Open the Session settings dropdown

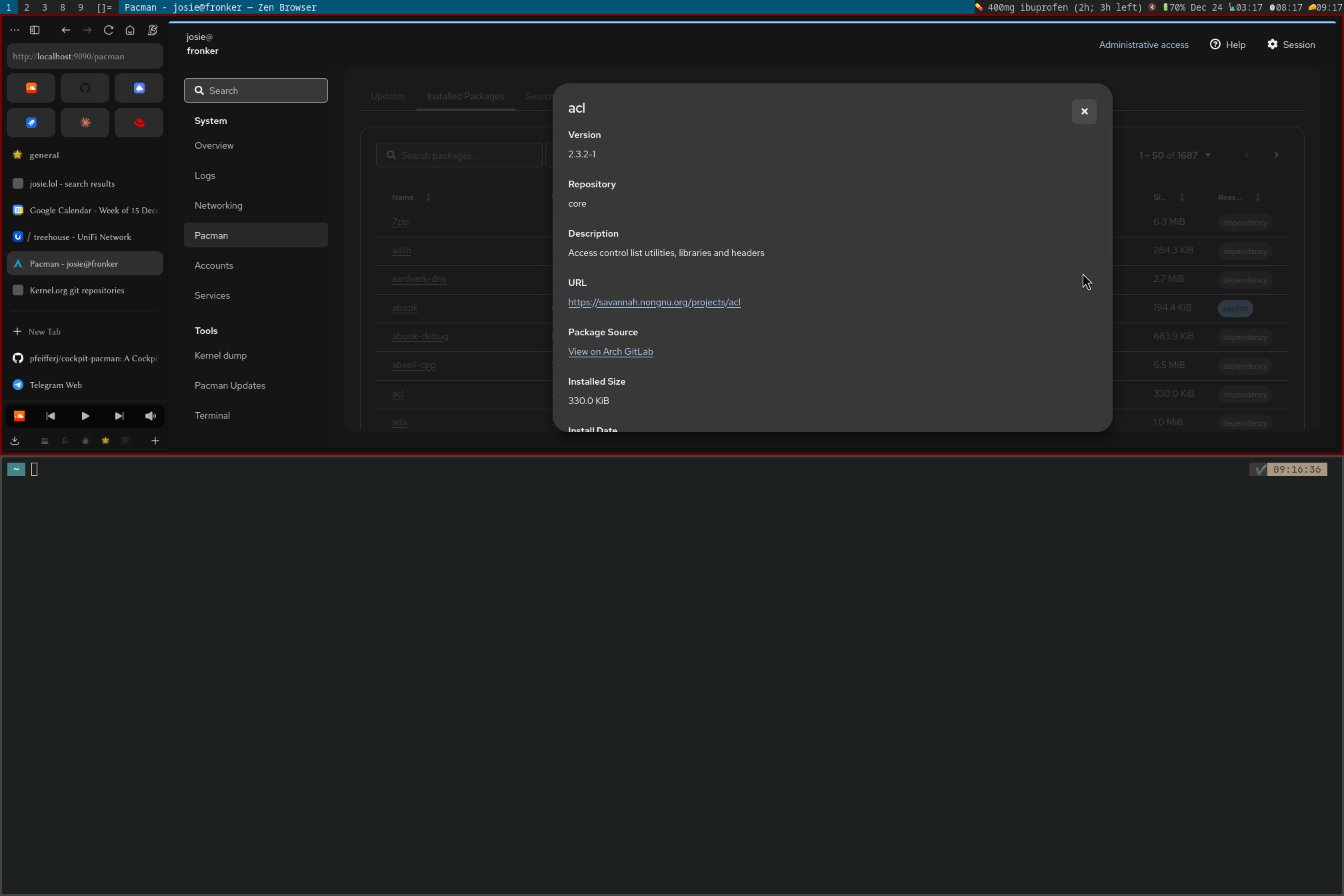1291,45
